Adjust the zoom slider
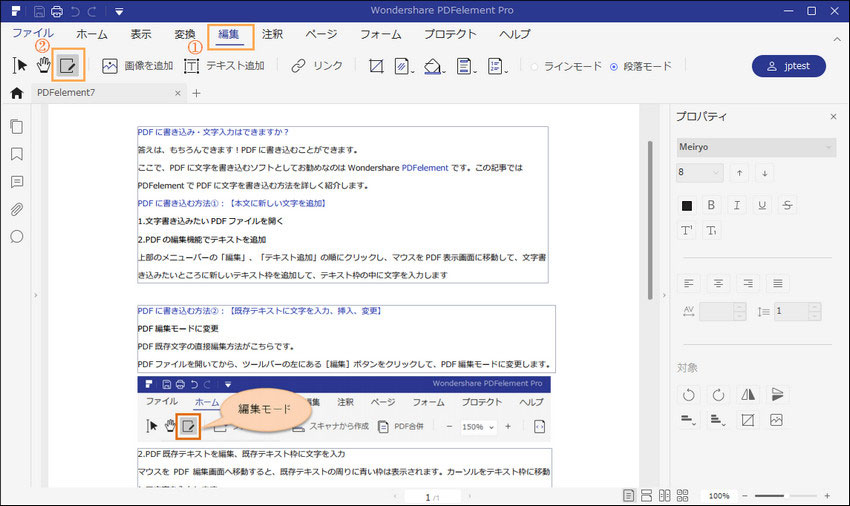The width and height of the screenshot is (850, 506). tap(785, 496)
